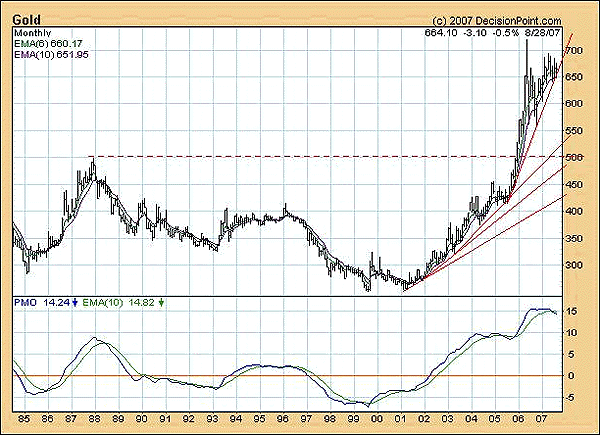
Task: Click the 300 price axis label
Action: click(574, 265)
